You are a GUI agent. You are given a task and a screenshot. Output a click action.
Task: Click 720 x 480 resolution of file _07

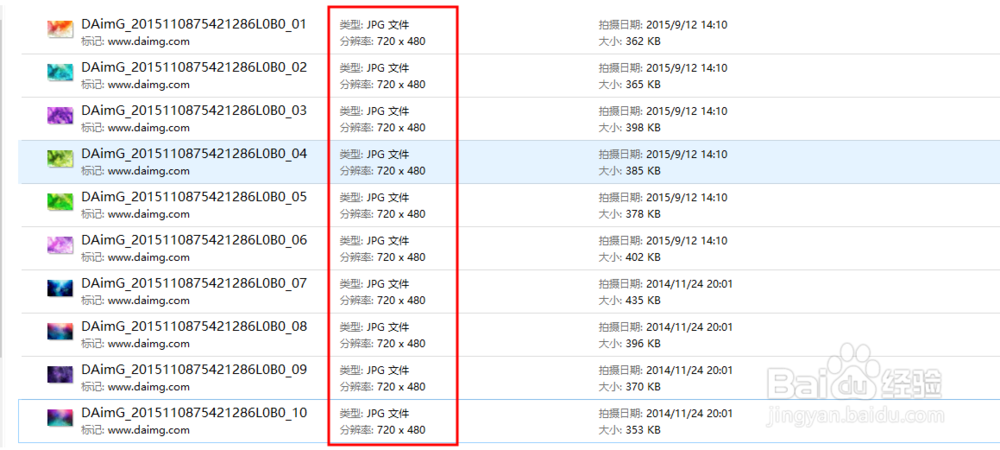point(401,301)
